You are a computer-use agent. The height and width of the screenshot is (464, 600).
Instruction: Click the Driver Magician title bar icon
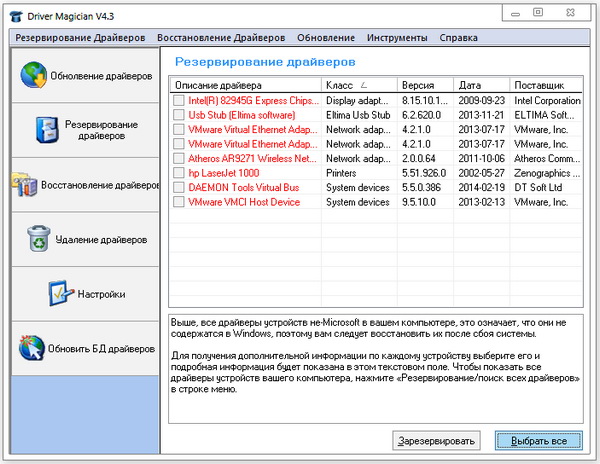pyautogui.click(x=18, y=13)
